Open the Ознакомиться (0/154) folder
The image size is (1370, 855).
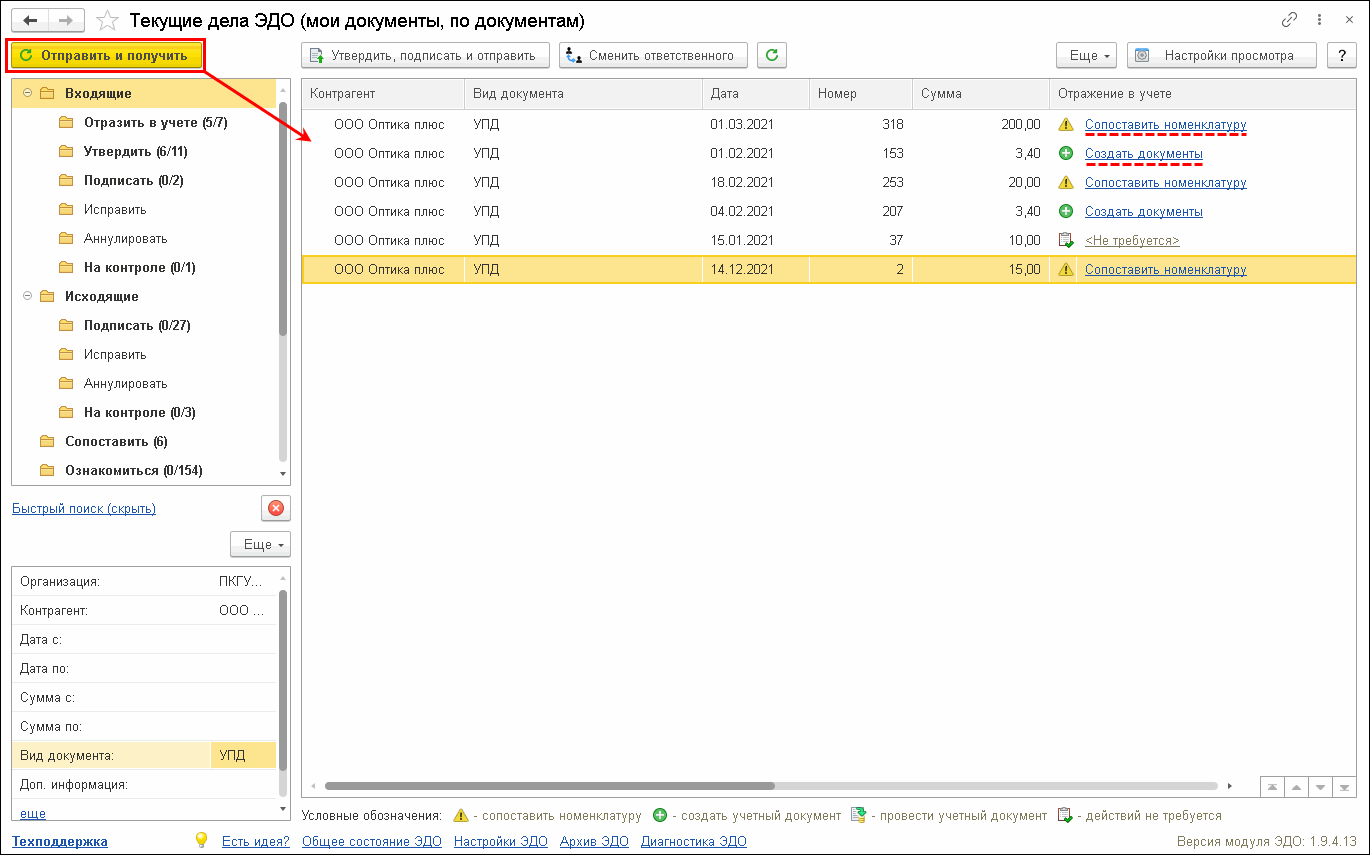pos(134,471)
